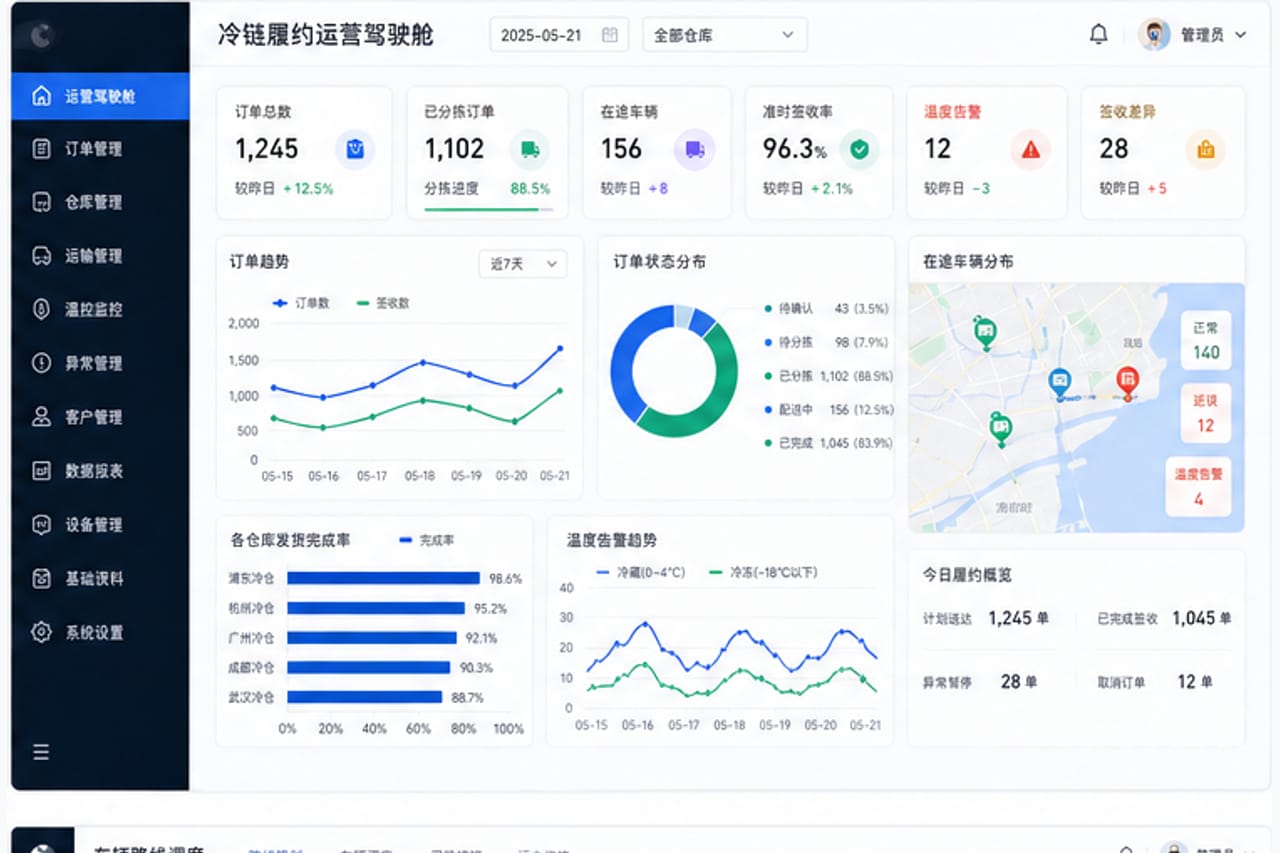1280x853 pixels.
Task: Toggle 待分拣 legend entry
Action: click(827, 342)
